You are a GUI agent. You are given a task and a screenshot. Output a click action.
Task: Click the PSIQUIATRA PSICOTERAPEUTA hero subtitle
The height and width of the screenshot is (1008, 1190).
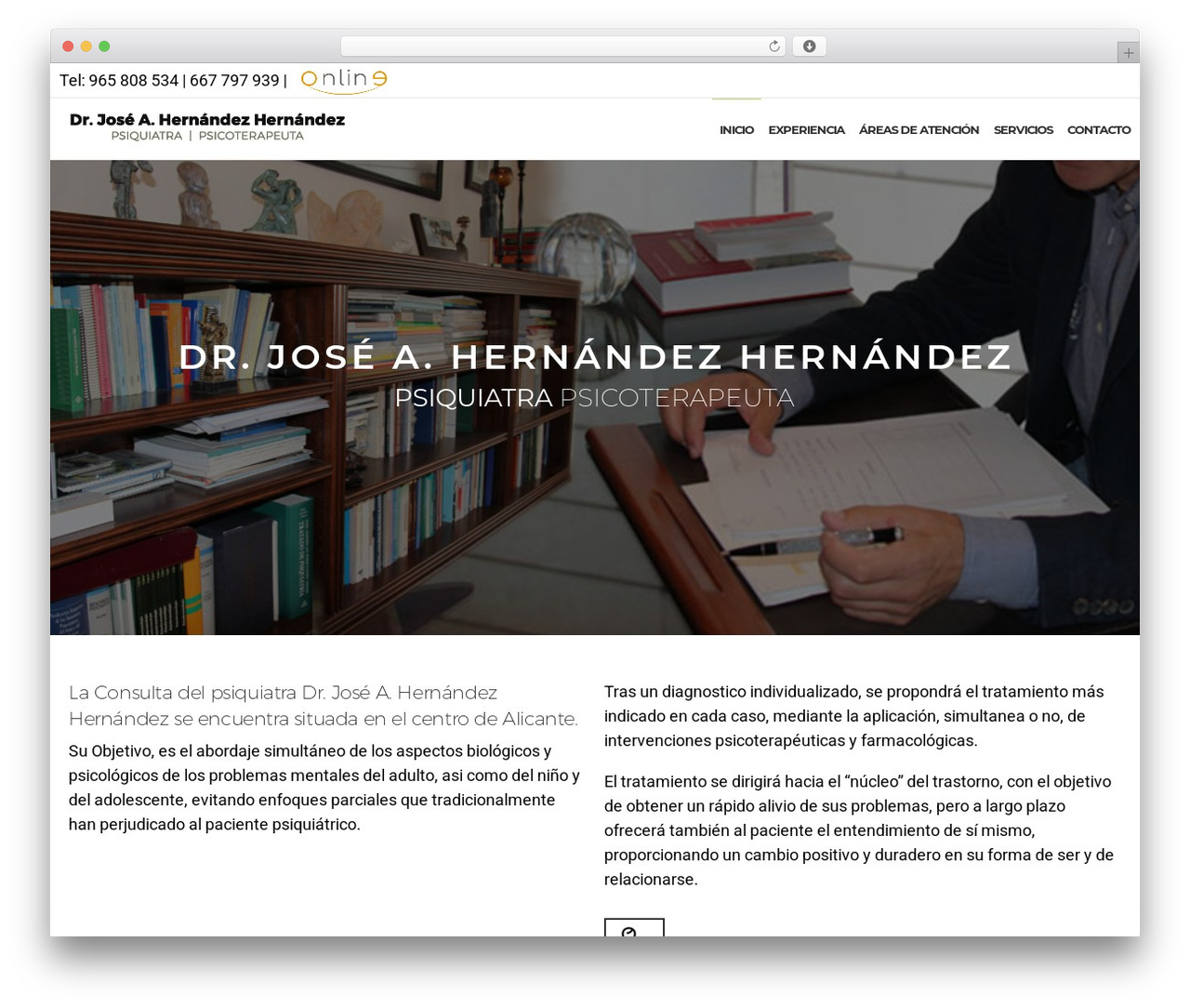click(x=594, y=398)
